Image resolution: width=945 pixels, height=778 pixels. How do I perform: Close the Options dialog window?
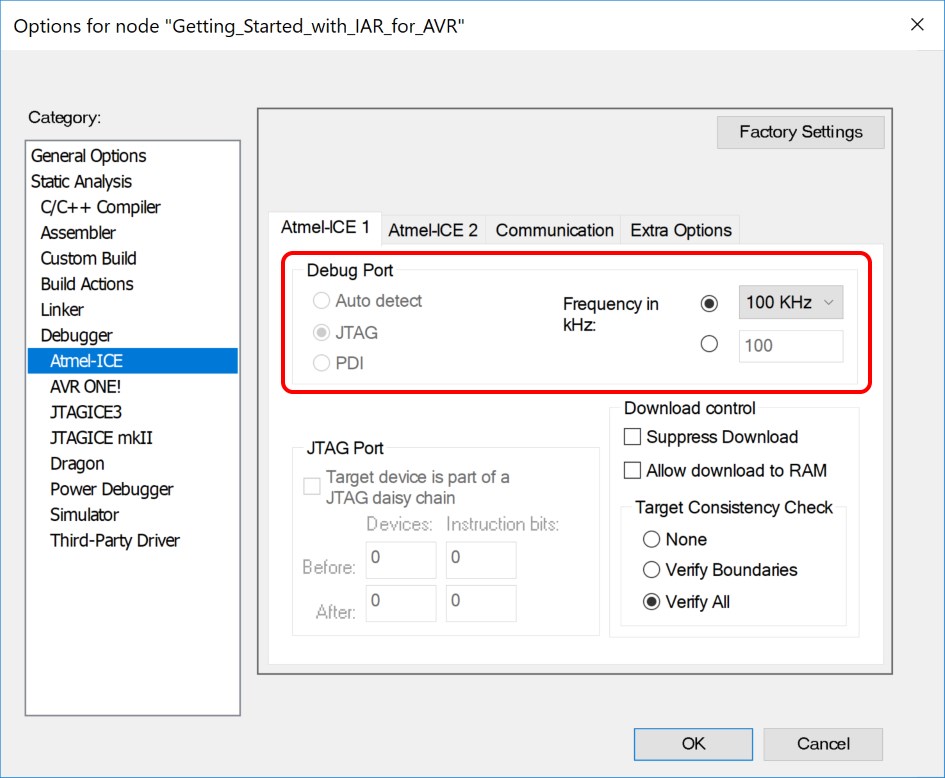917,25
